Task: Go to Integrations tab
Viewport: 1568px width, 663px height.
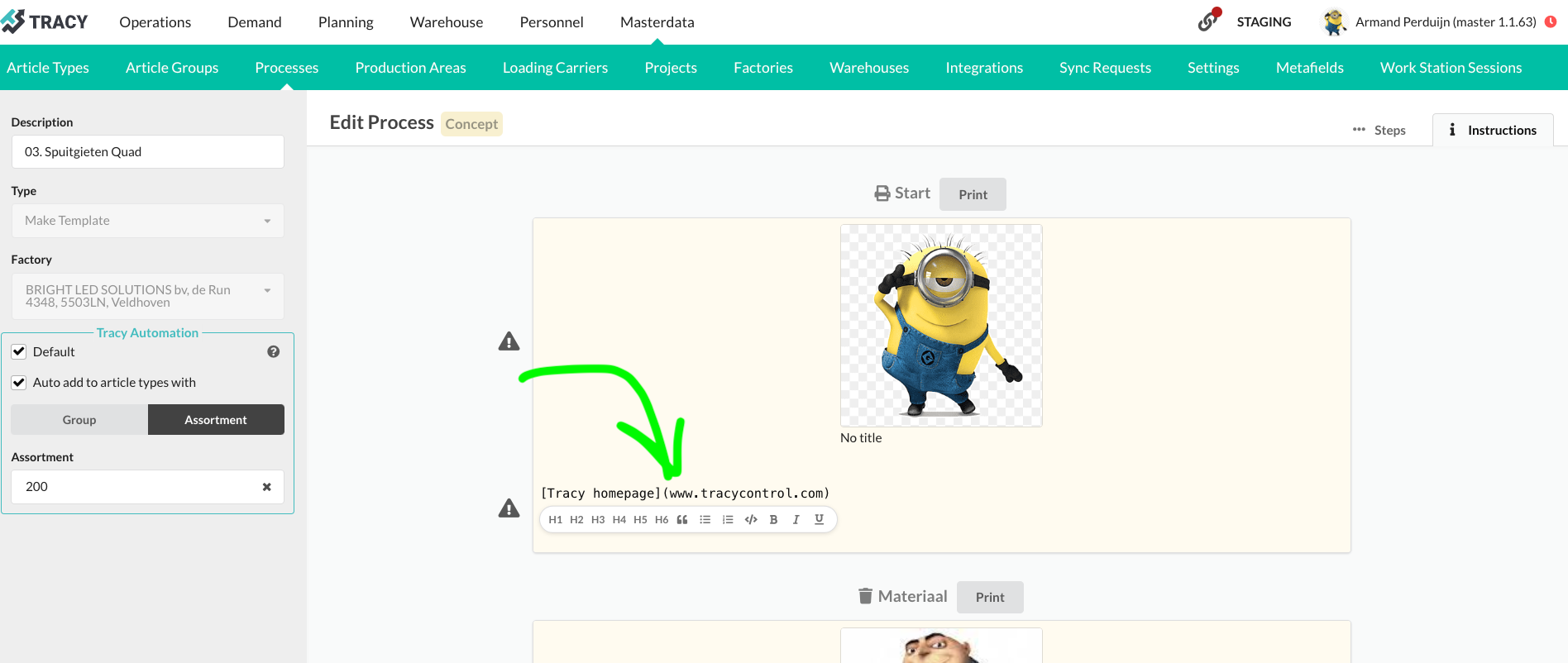Action: tap(984, 68)
